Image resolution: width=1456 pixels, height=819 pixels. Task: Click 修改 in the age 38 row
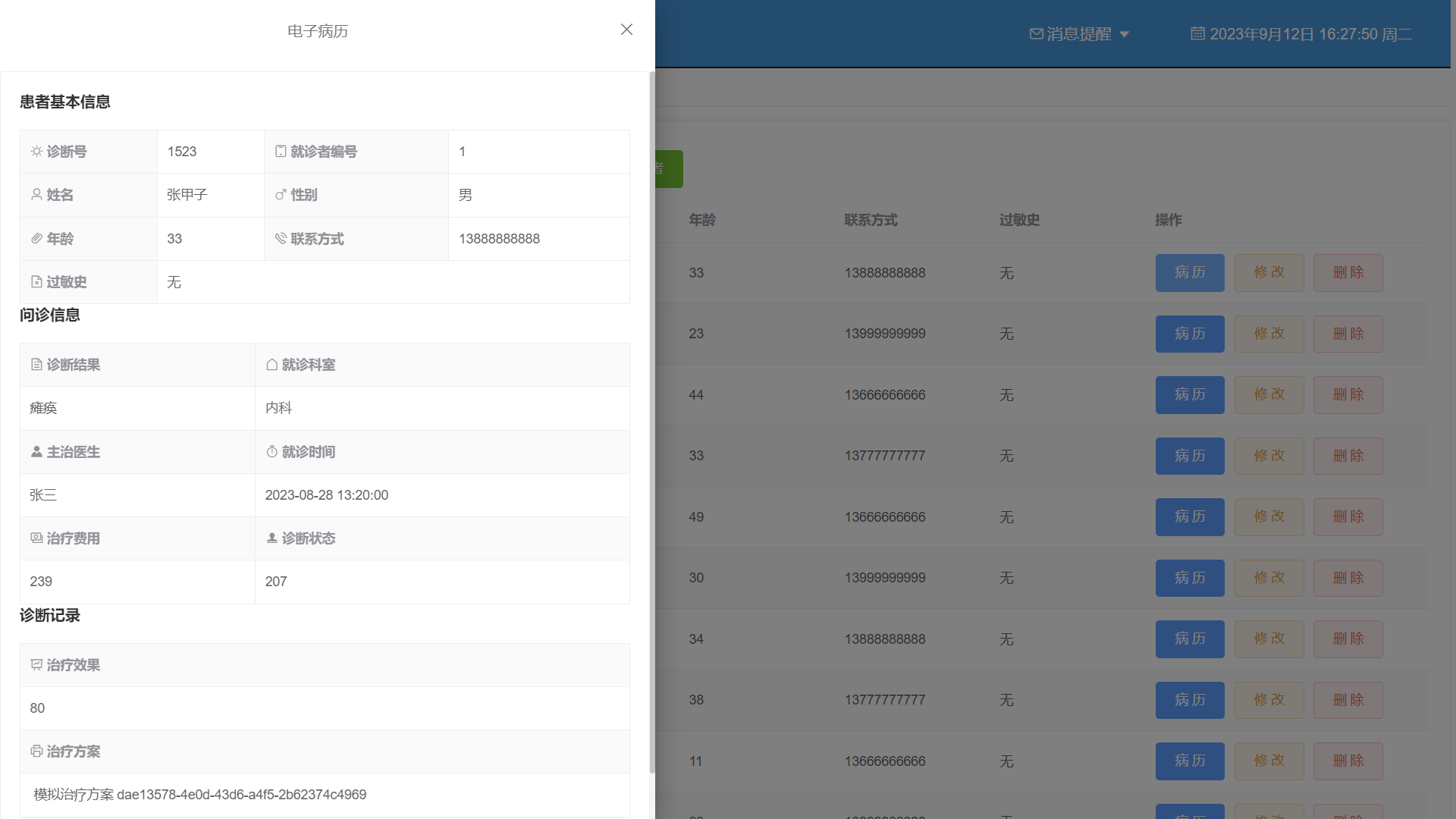click(1269, 700)
